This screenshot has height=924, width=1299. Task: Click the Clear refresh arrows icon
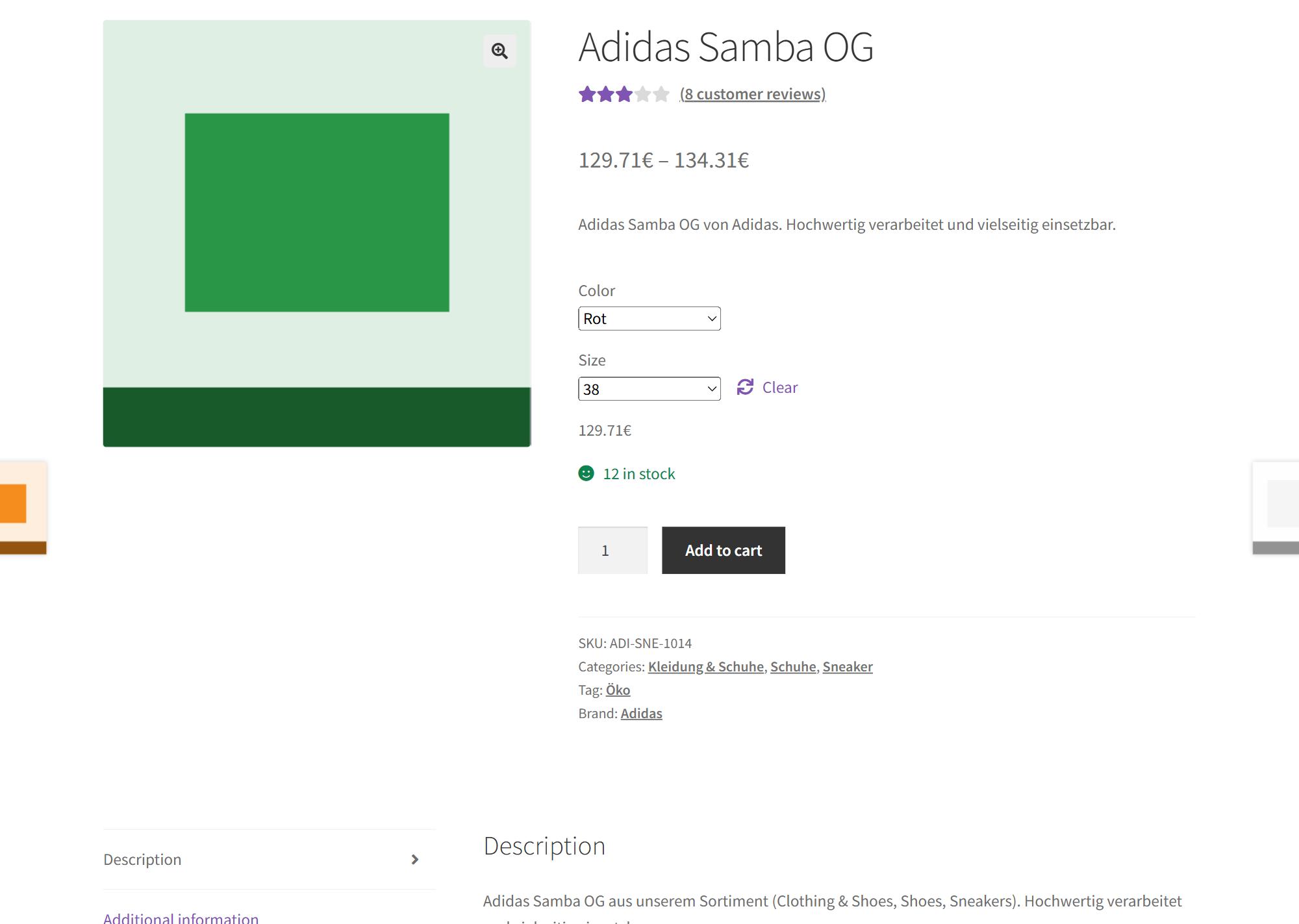tap(745, 387)
